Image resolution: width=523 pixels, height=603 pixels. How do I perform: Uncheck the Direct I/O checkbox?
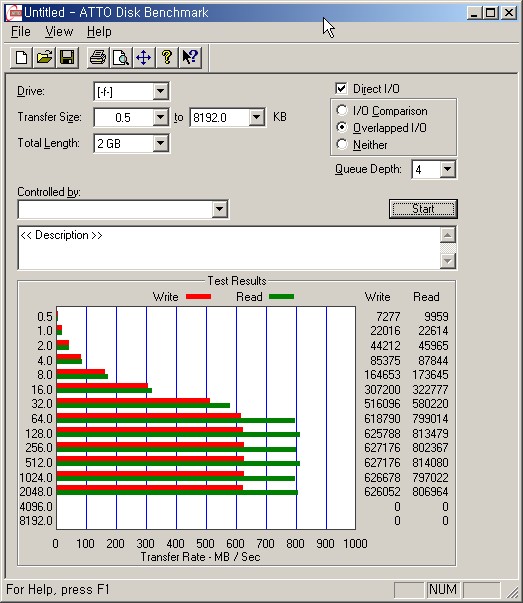point(341,88)
